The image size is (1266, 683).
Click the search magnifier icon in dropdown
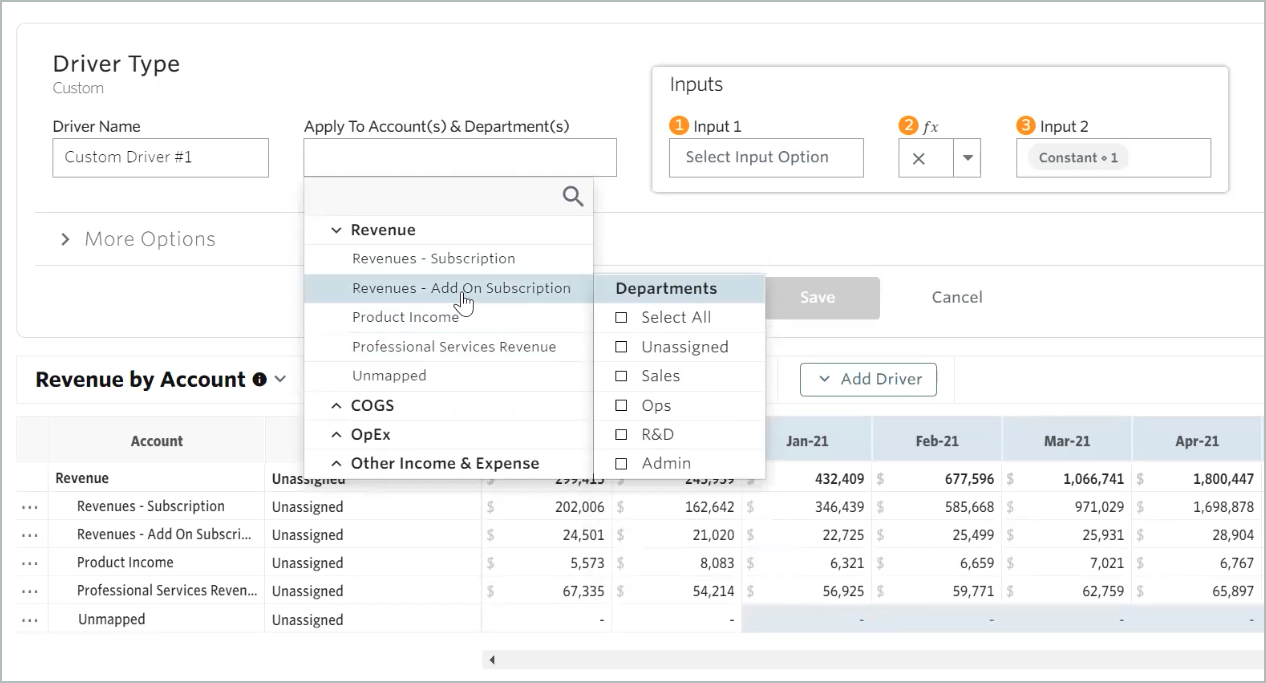coord(572,197)
